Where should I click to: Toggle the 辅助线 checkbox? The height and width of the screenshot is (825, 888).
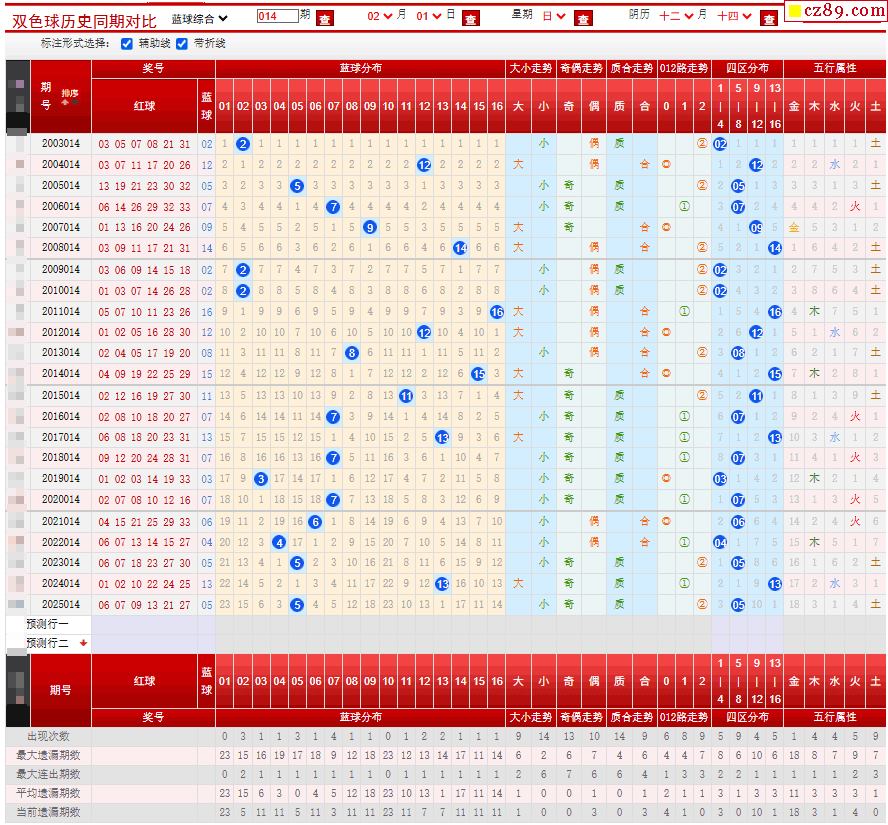127,44
